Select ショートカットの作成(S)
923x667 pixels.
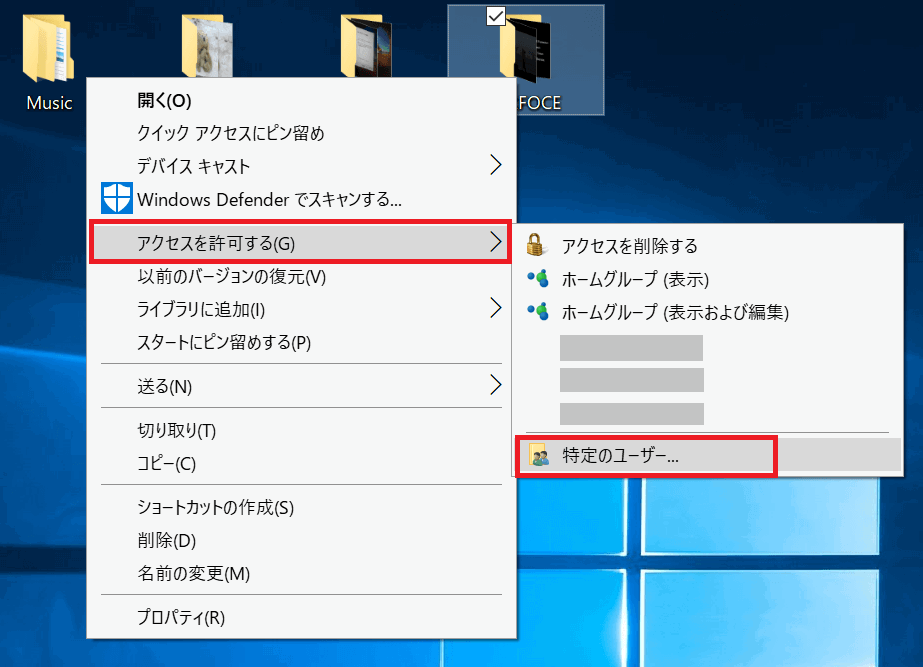[x=301, y=507]
